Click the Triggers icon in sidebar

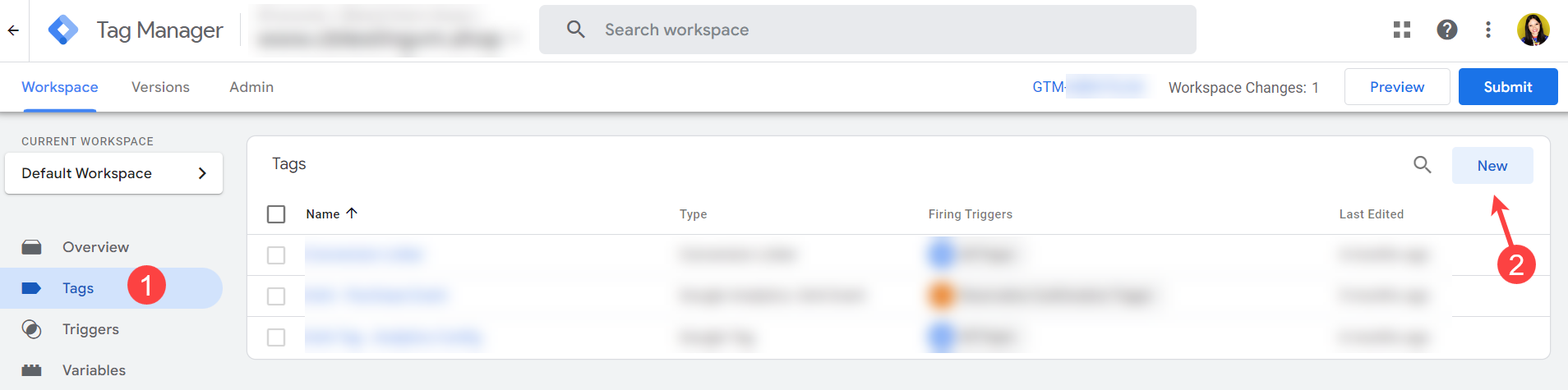(x=32, y=329)
